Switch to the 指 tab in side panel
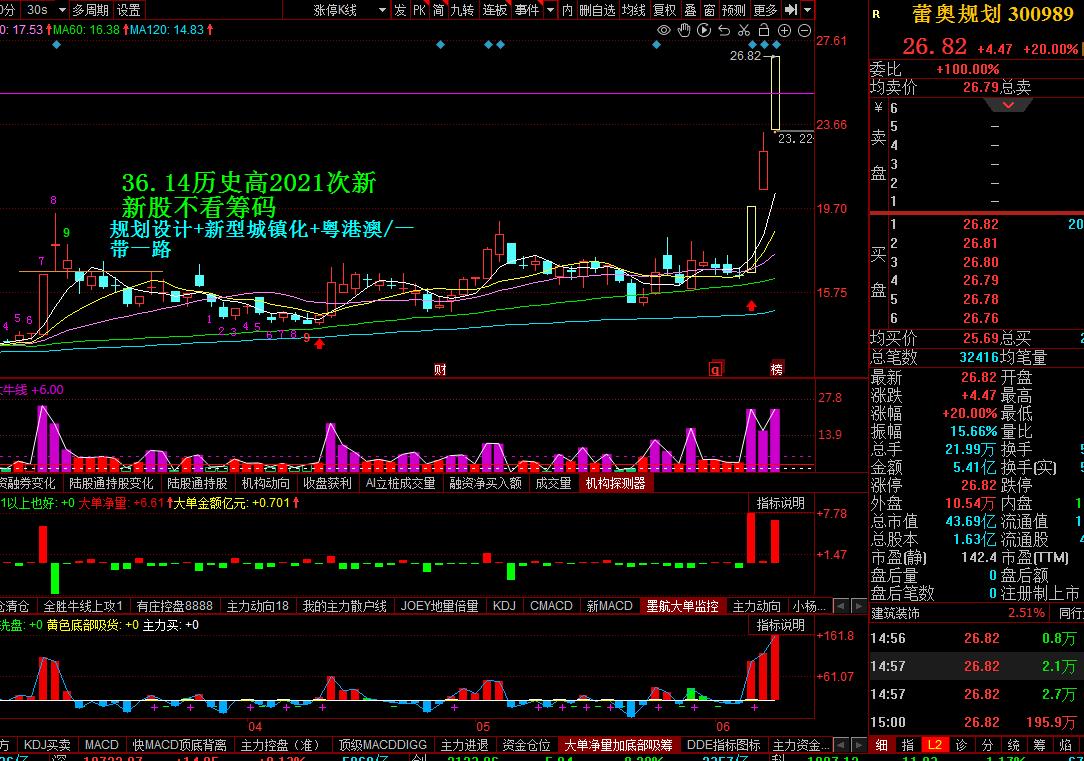This screenshot has height=761, width=1084. pyautogui.click(x=908, y=745)
